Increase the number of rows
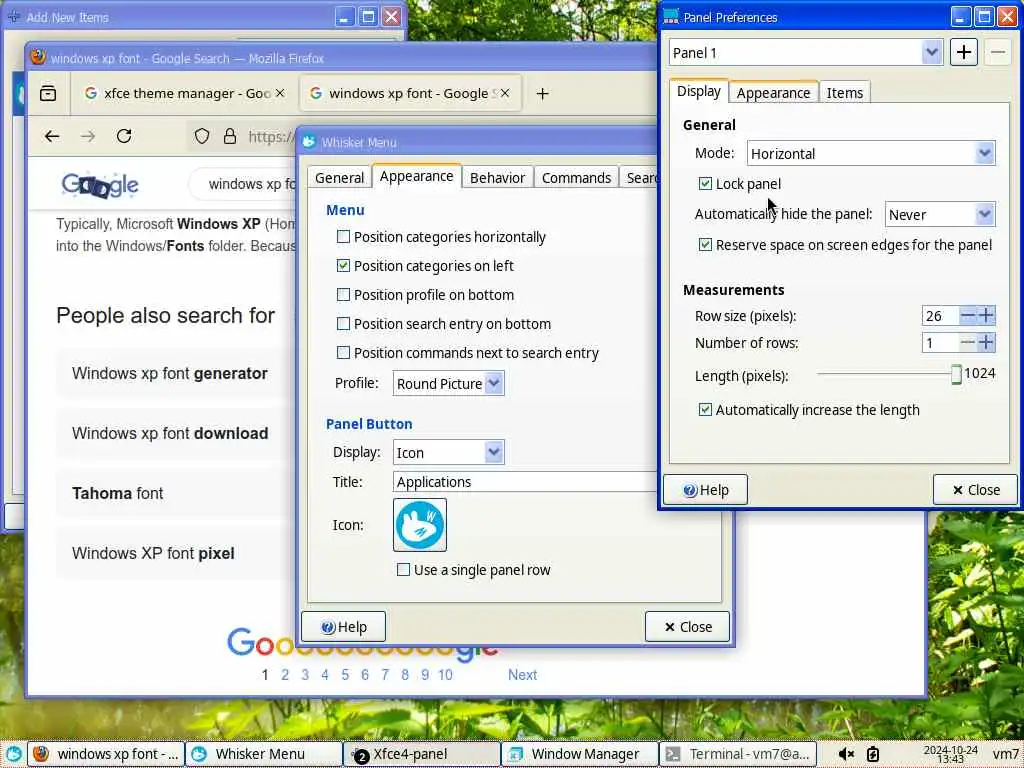Screen dimensions: 1024x768 (x=986, y=343)
